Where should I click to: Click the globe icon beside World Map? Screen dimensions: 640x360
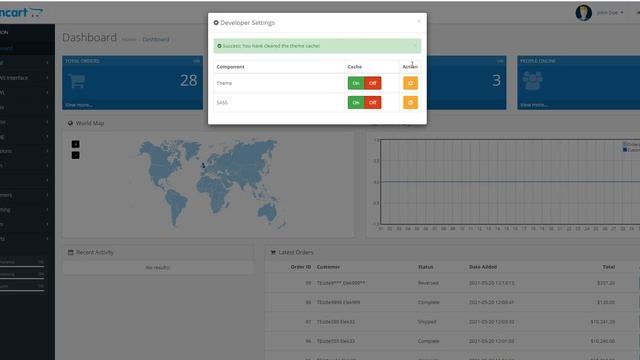[x=70, y=123]
